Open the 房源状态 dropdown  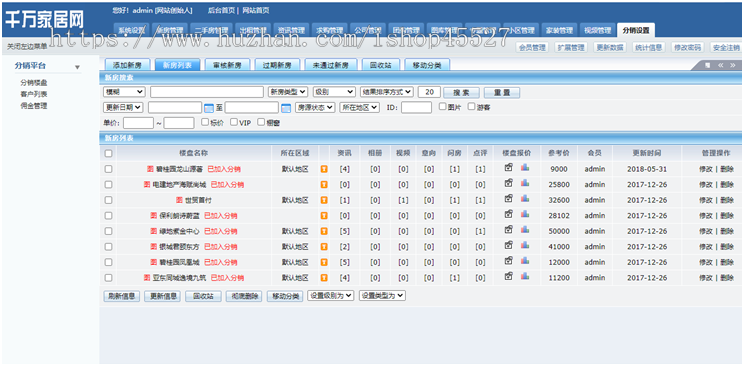315,107
